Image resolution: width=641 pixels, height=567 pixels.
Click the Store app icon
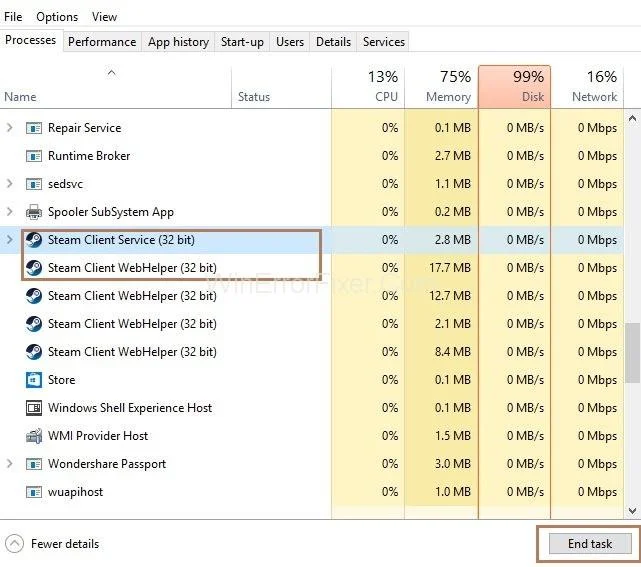34,380
